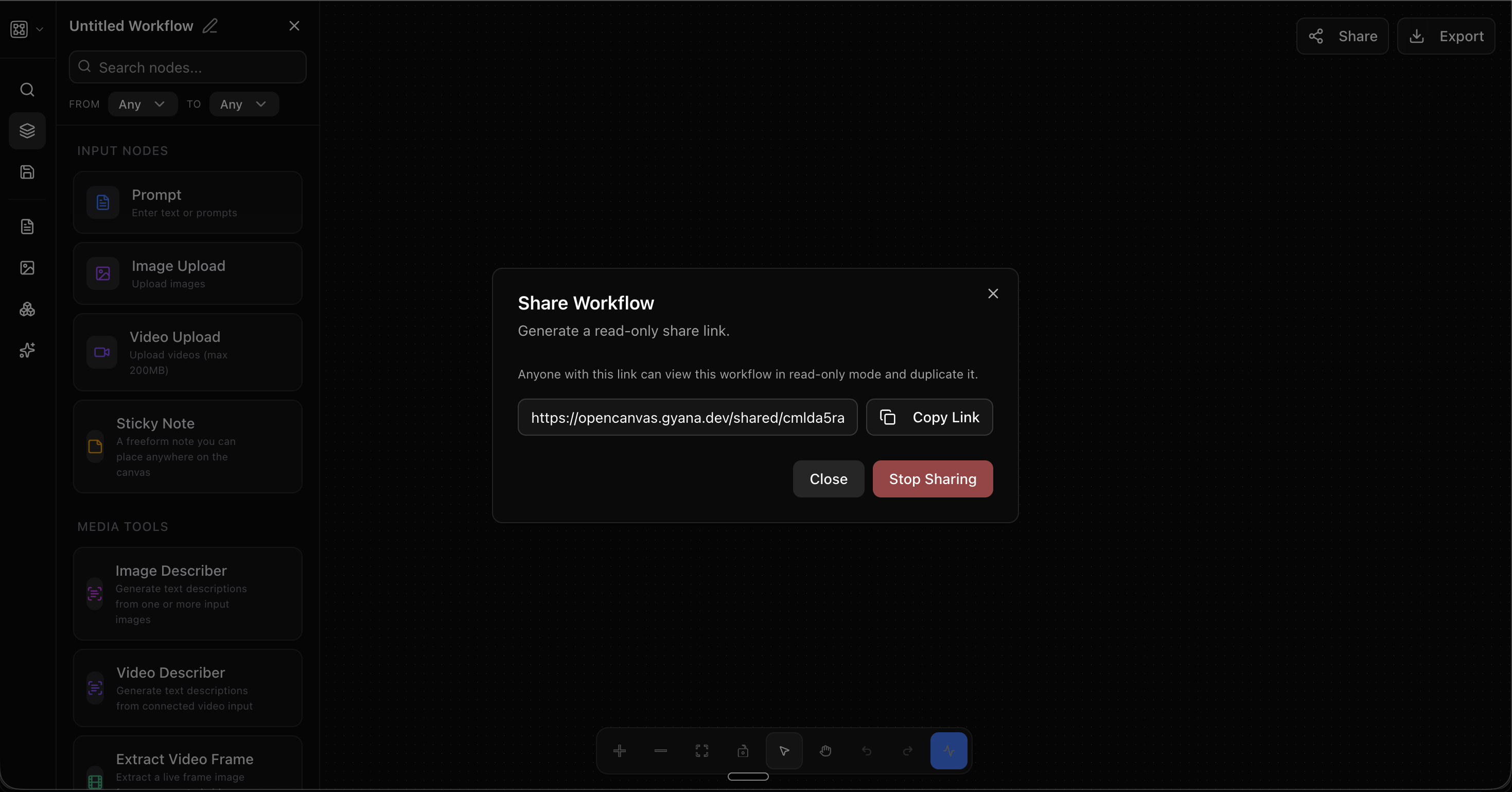Close the Share Workflow dialog with X
The image size is (1512, 792).
coord(993,293)
